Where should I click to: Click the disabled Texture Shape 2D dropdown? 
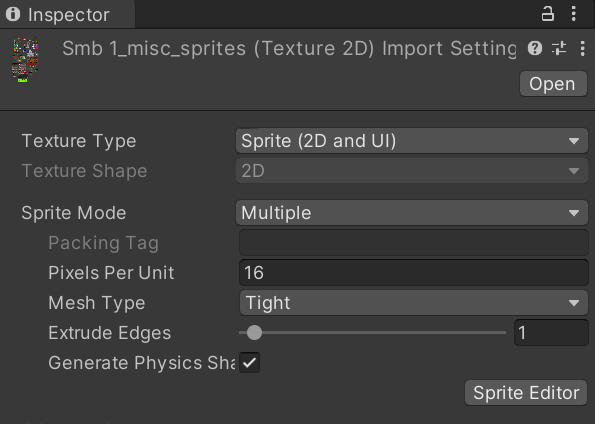point(412,171)
